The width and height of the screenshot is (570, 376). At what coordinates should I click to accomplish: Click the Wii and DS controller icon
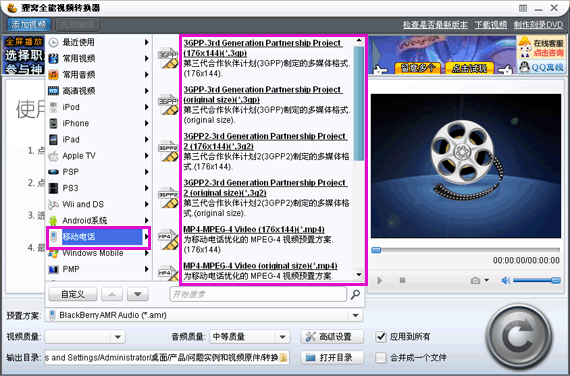53,204
